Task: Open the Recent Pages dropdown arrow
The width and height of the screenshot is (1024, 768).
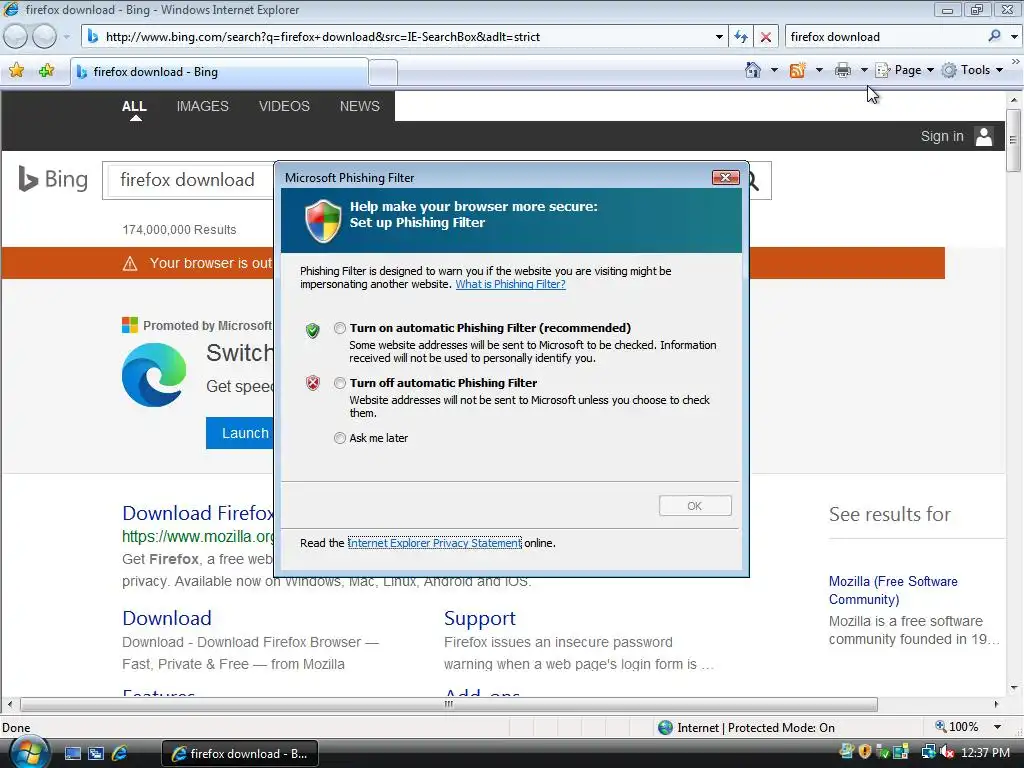Action: [66, 37]
